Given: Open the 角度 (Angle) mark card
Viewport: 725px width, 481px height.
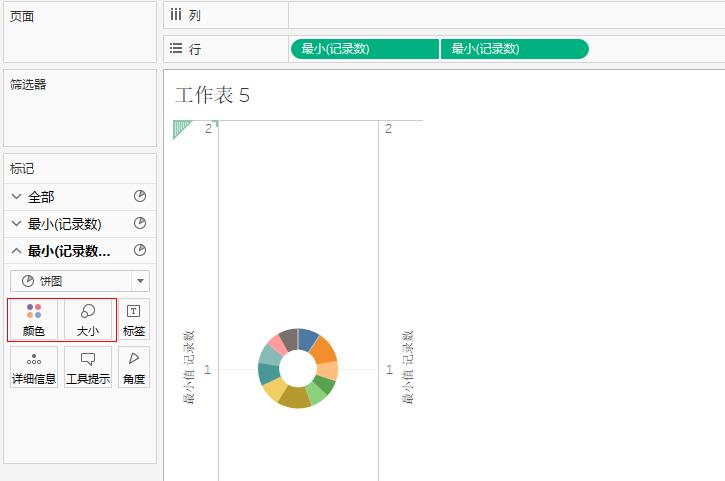Looking at the screenshot, I should click(134, 367).
